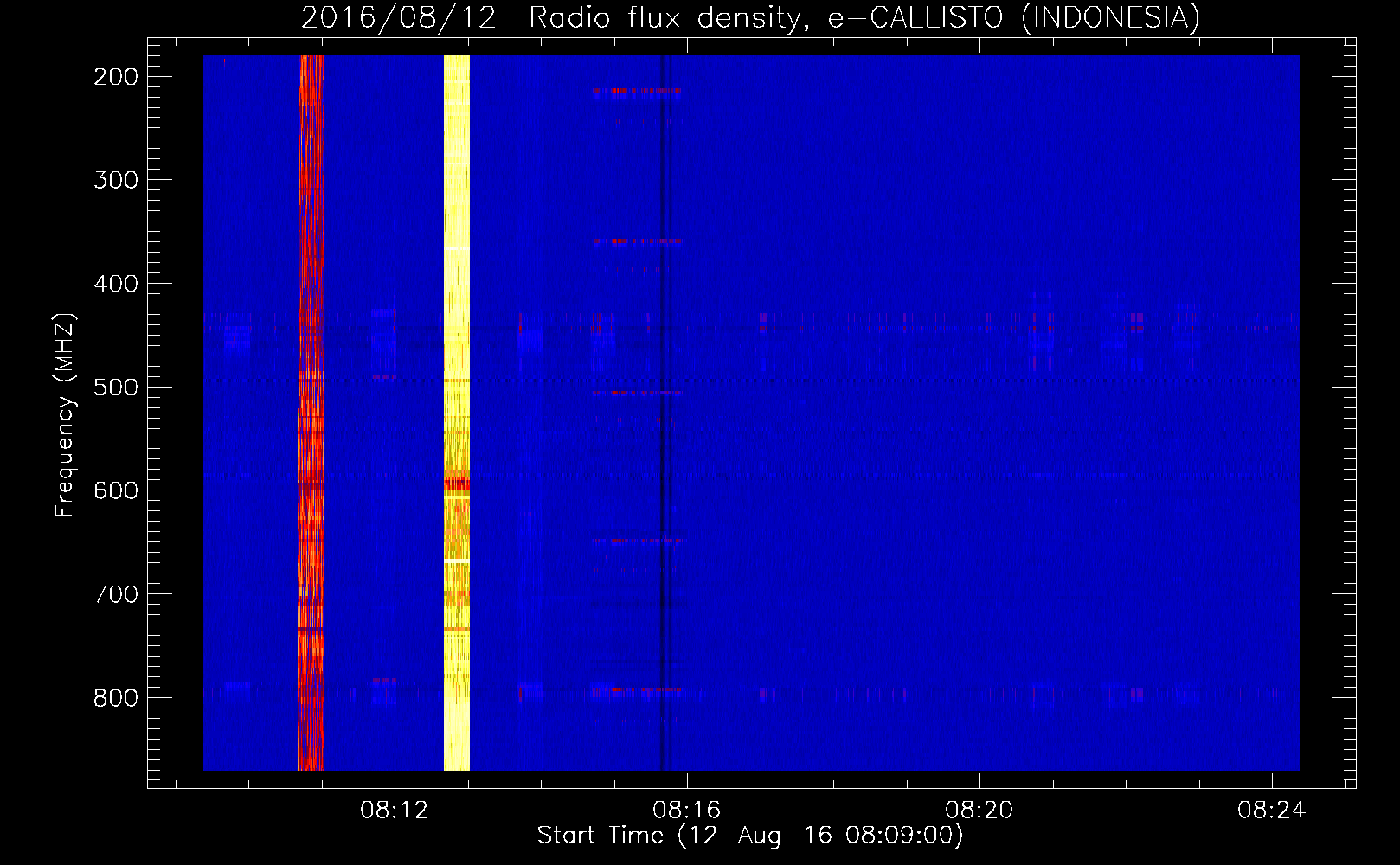Screen dimensions: 1400x865
Task: Click the thin dark vertical line near 08:16
Action: [x=663, y=413]
